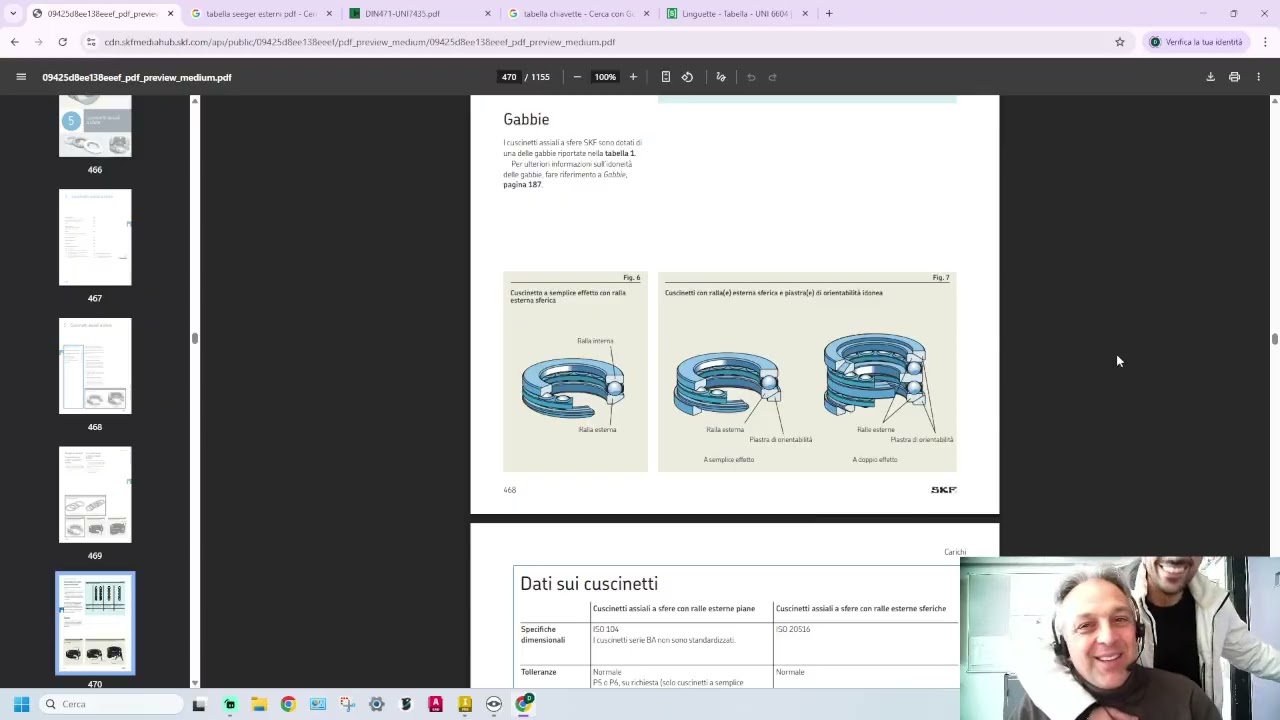Viewport: 1280px width, 720px height.
Task: Click the Gabbie heading text
Action: coord(526,119)
